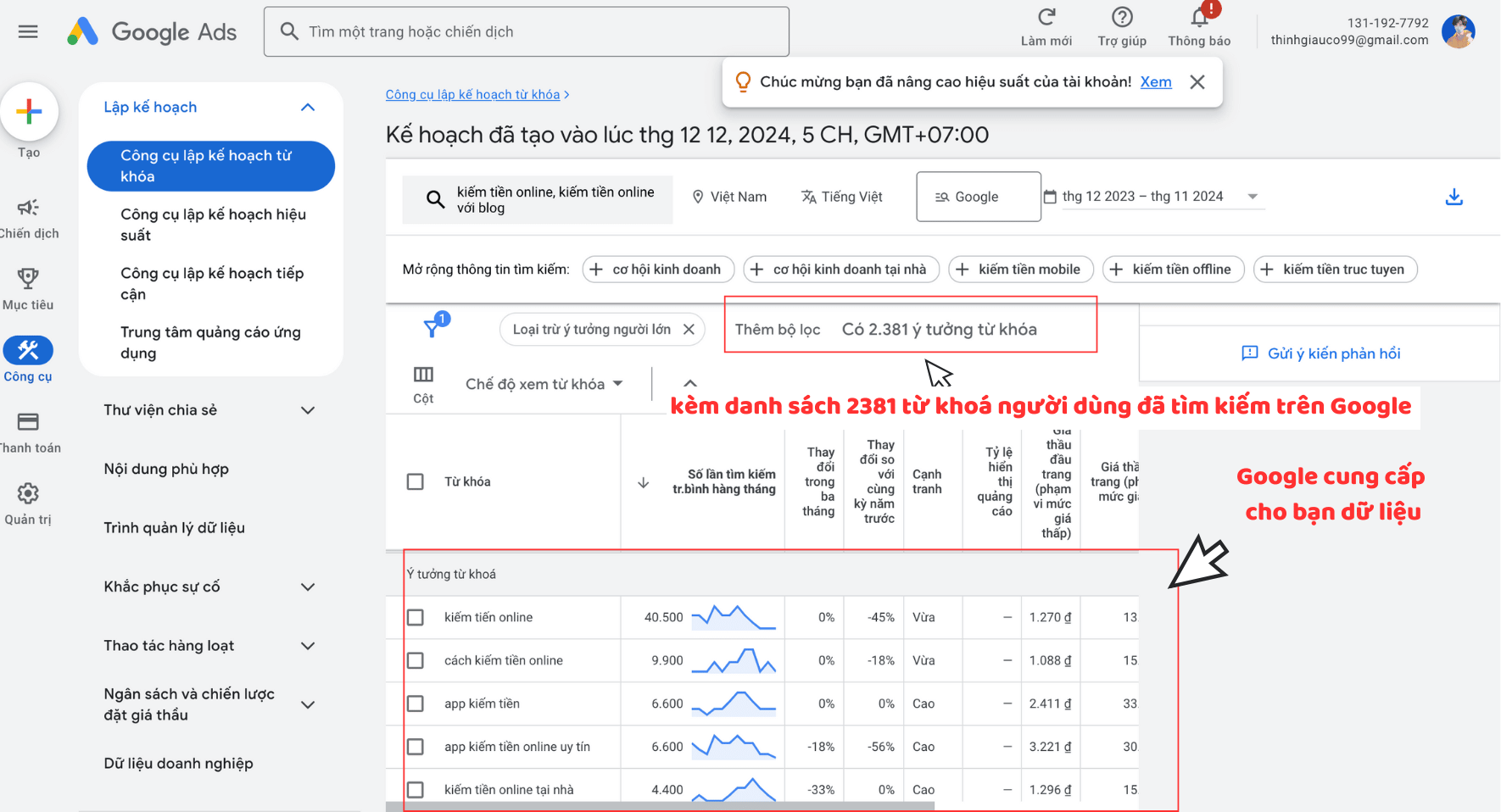1501x812 pixels.
Task: Select checkbox for 'cách kiếm tiền online'
Action: [416, 660]
